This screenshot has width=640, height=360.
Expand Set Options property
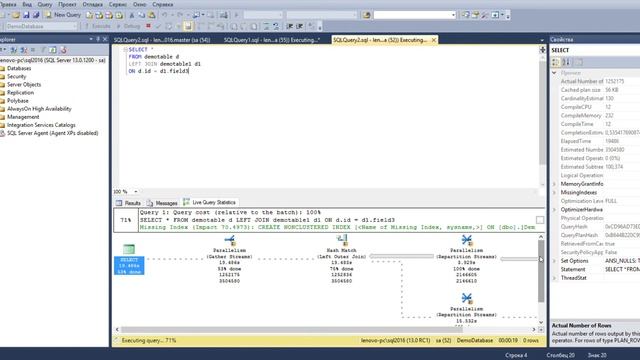point(554,261)
